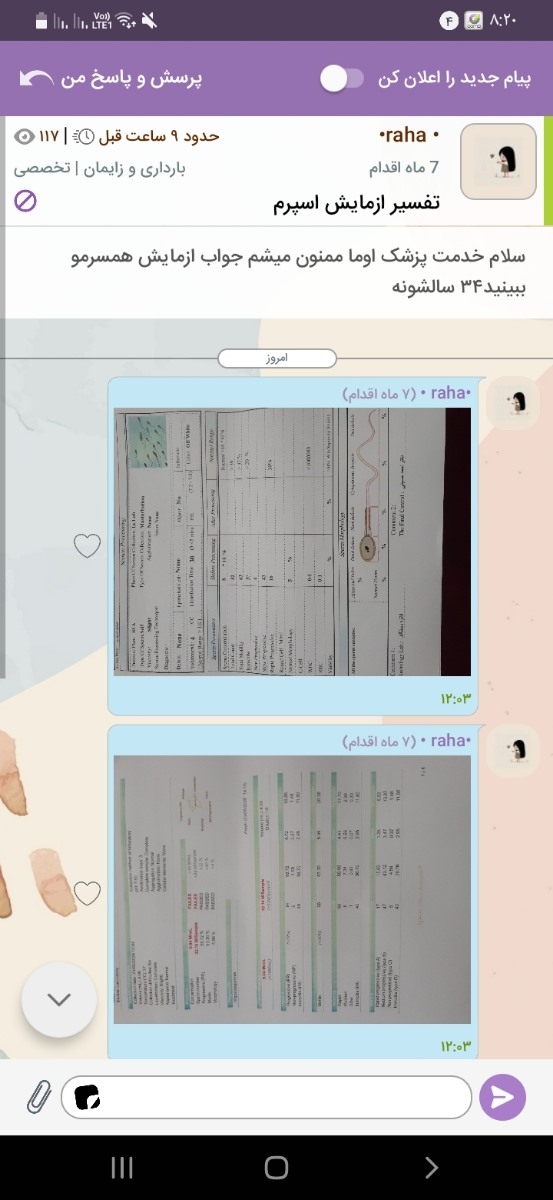The image size is (553, 1200).
Task: Tap the Android home button
Action: tap(276, 1167)
